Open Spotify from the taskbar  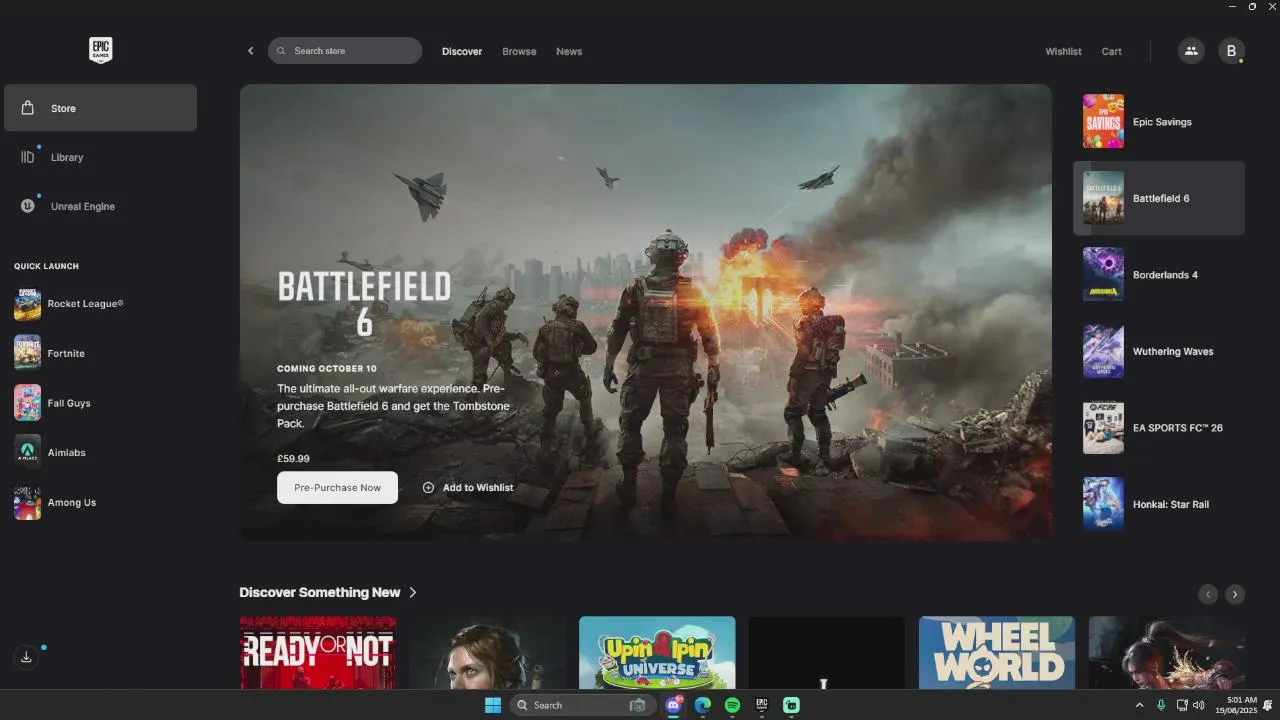(732, 705)
